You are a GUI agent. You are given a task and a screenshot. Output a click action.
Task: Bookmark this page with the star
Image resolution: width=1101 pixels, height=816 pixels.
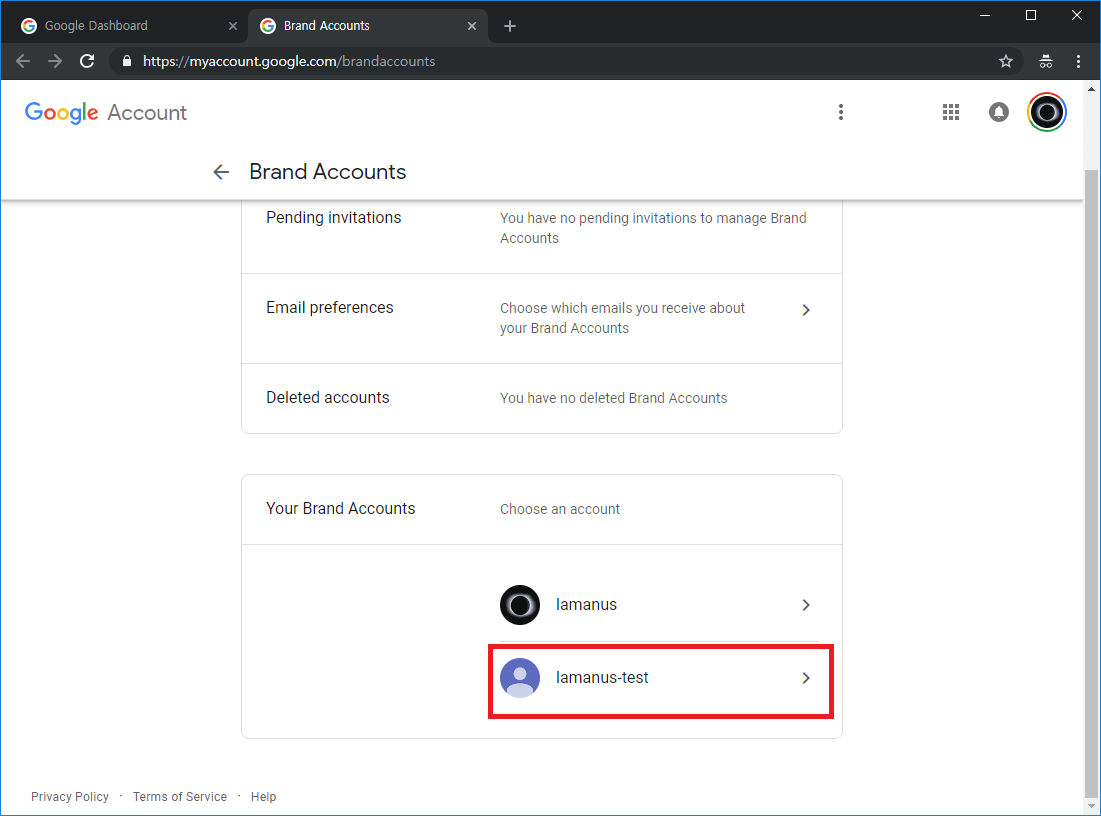pyautogui.click(x=1006, y=61)
